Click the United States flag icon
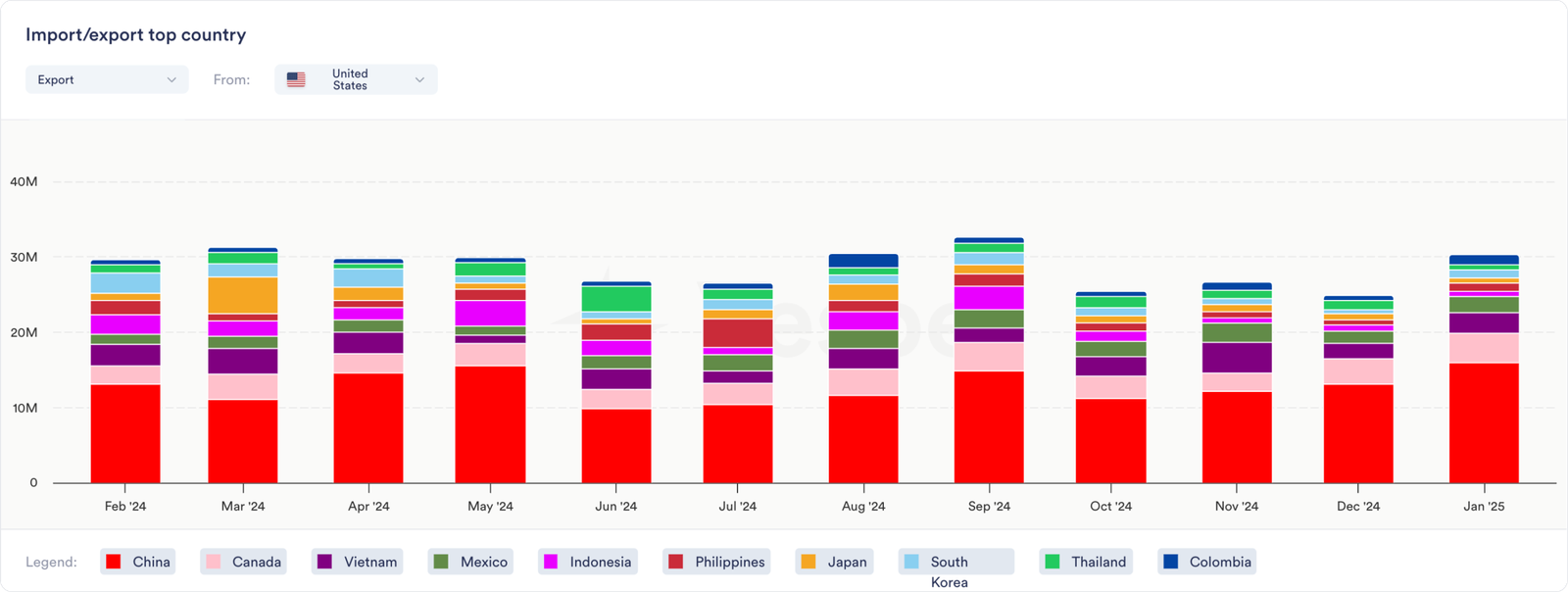This screenshot has height=592, width=1568. tap(296, 79)
